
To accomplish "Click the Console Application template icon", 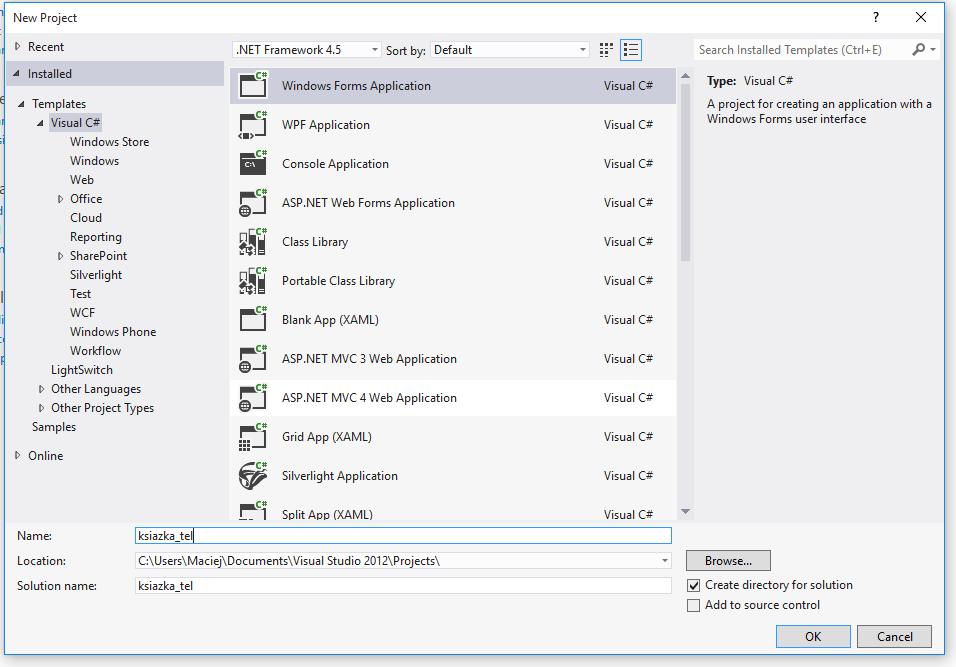I will coord(253,163).
